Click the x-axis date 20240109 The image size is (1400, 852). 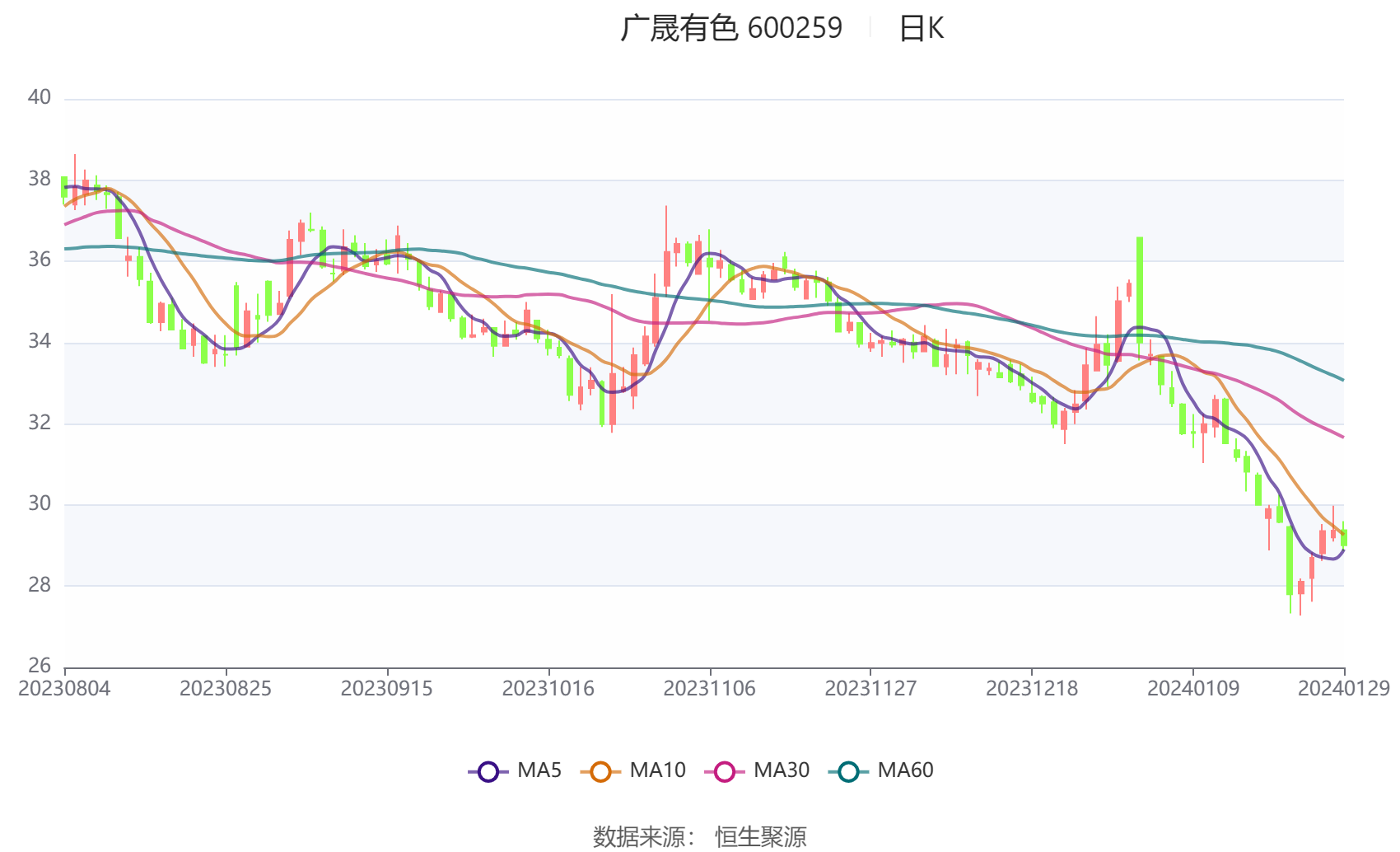(x=1193, y=689)
